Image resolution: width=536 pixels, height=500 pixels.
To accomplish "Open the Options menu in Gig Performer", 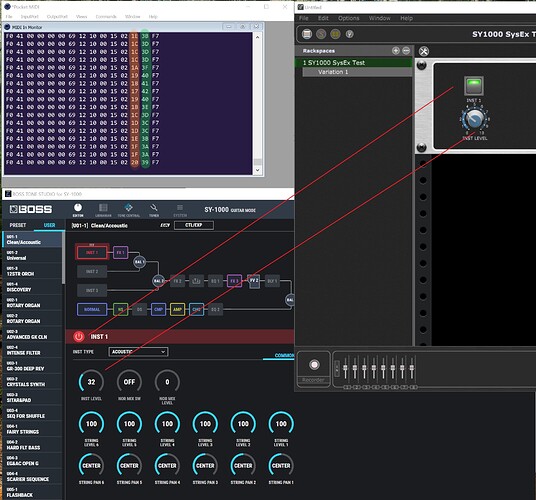I will coord(349,18).
